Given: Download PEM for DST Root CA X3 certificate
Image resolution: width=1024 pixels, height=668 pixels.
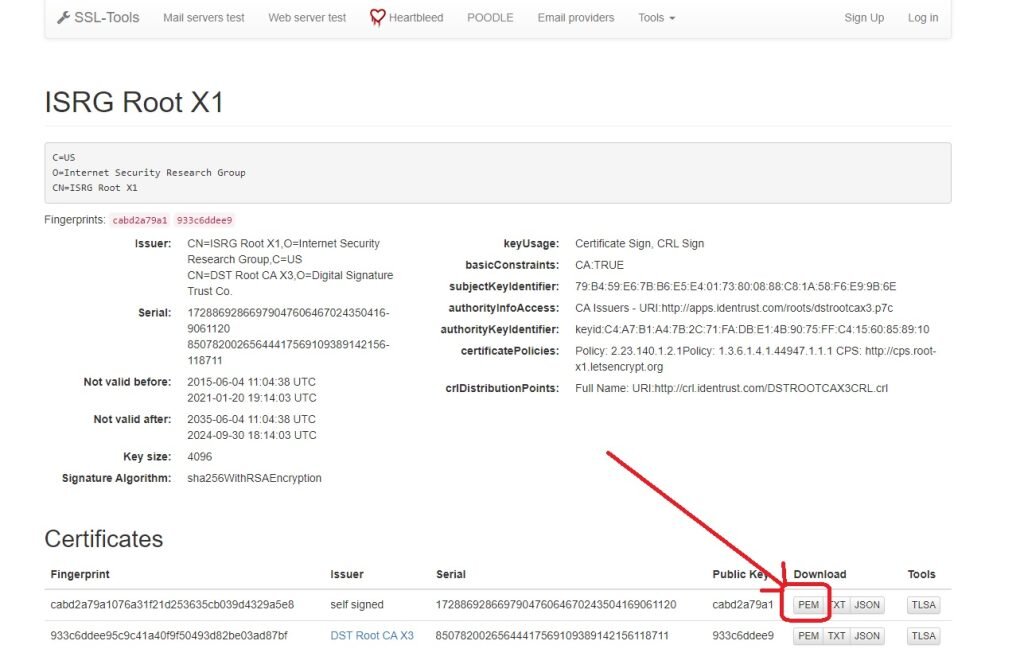Looking at the screenshot, I should pos(808,635).
